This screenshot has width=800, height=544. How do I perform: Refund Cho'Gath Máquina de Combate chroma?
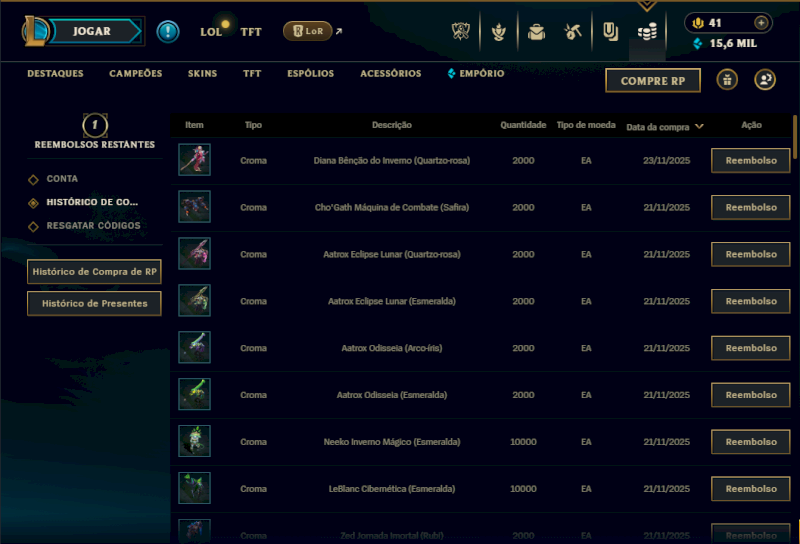click(751, 207)
